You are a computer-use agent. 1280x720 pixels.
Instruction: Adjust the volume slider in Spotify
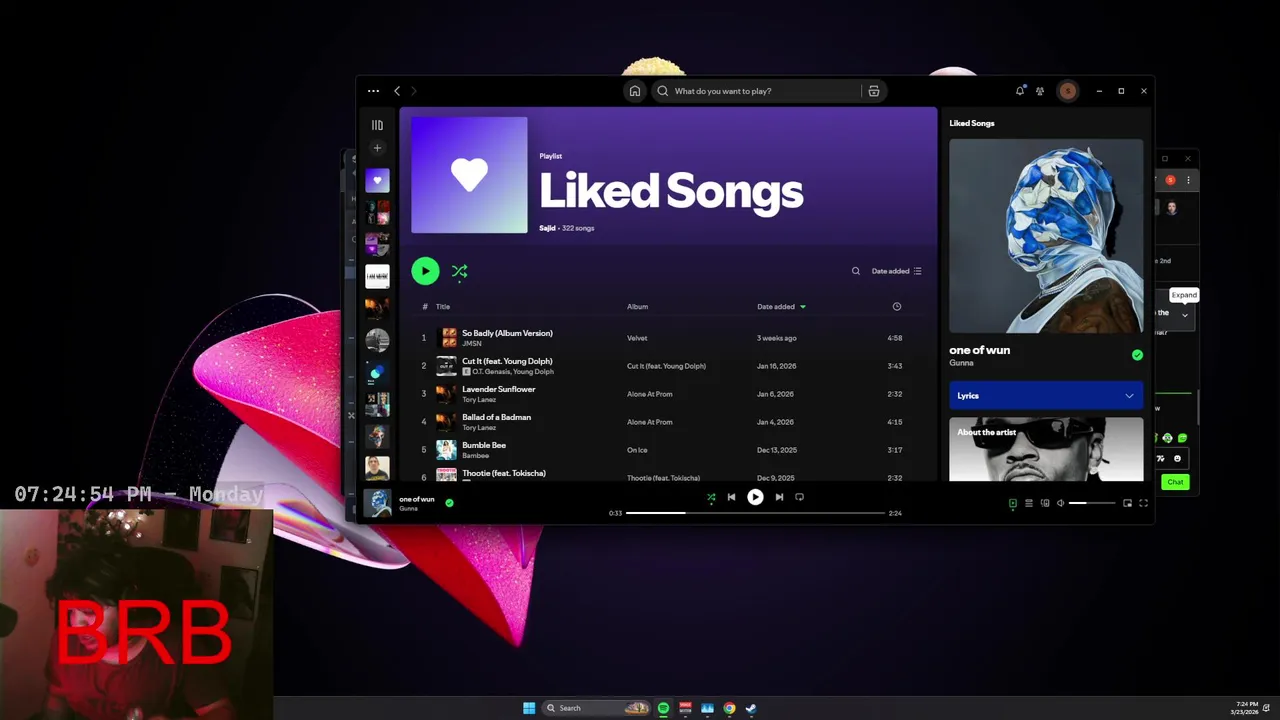pyautogui.click(x=1092, y=503)
